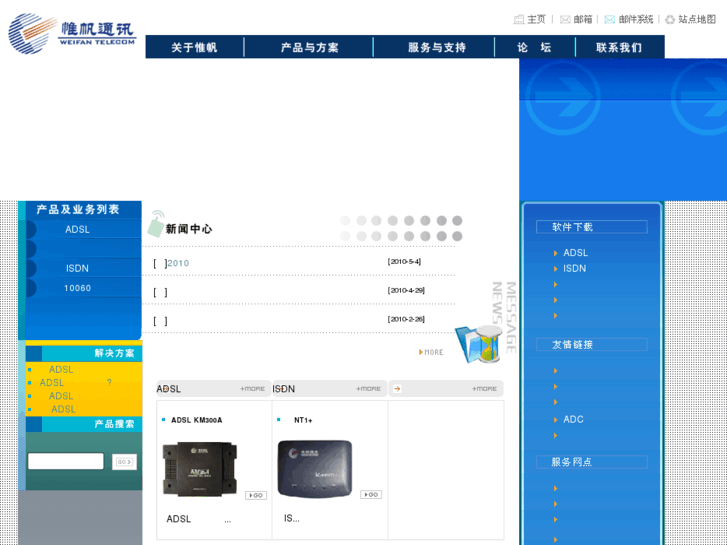Click the envelope icon beside 邮箱

point(565,19)
